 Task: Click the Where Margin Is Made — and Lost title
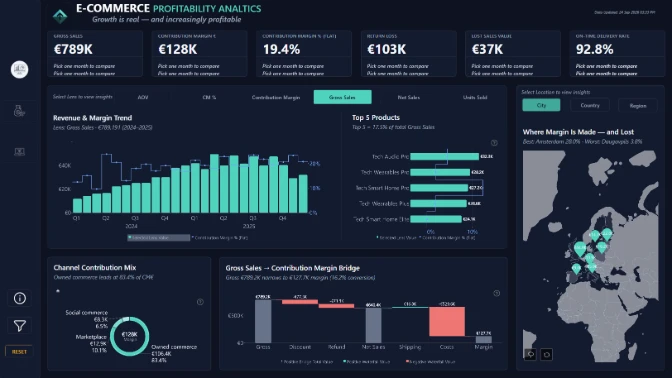click(578, 132)
